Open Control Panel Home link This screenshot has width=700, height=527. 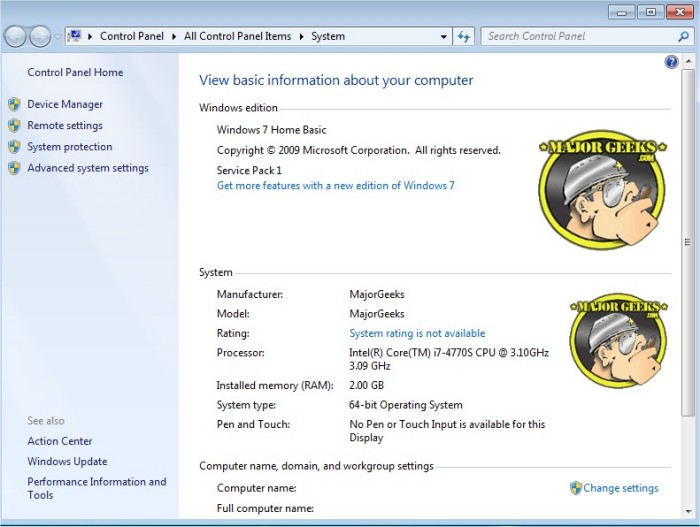point(75,72)
